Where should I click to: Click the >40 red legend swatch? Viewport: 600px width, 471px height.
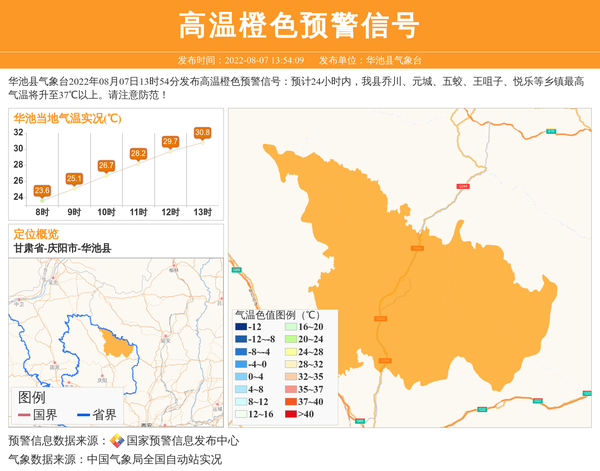point(289,414)
